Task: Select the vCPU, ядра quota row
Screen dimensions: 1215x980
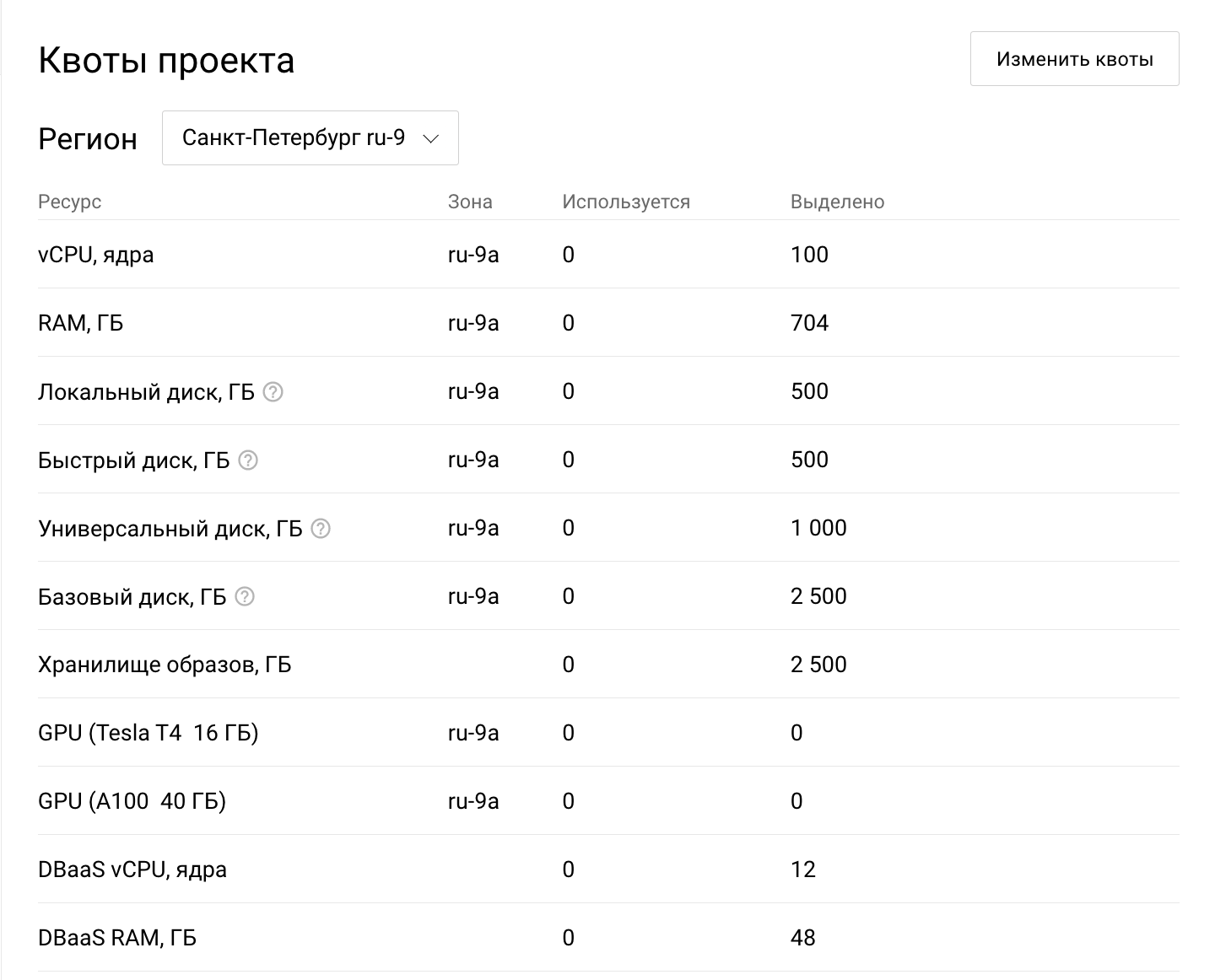Action: [95, 255]
